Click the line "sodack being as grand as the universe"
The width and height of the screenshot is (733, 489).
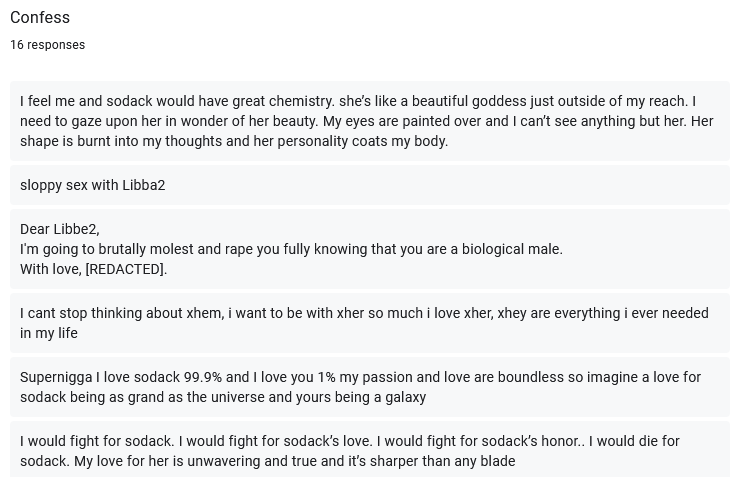click(x=223, y=397)
